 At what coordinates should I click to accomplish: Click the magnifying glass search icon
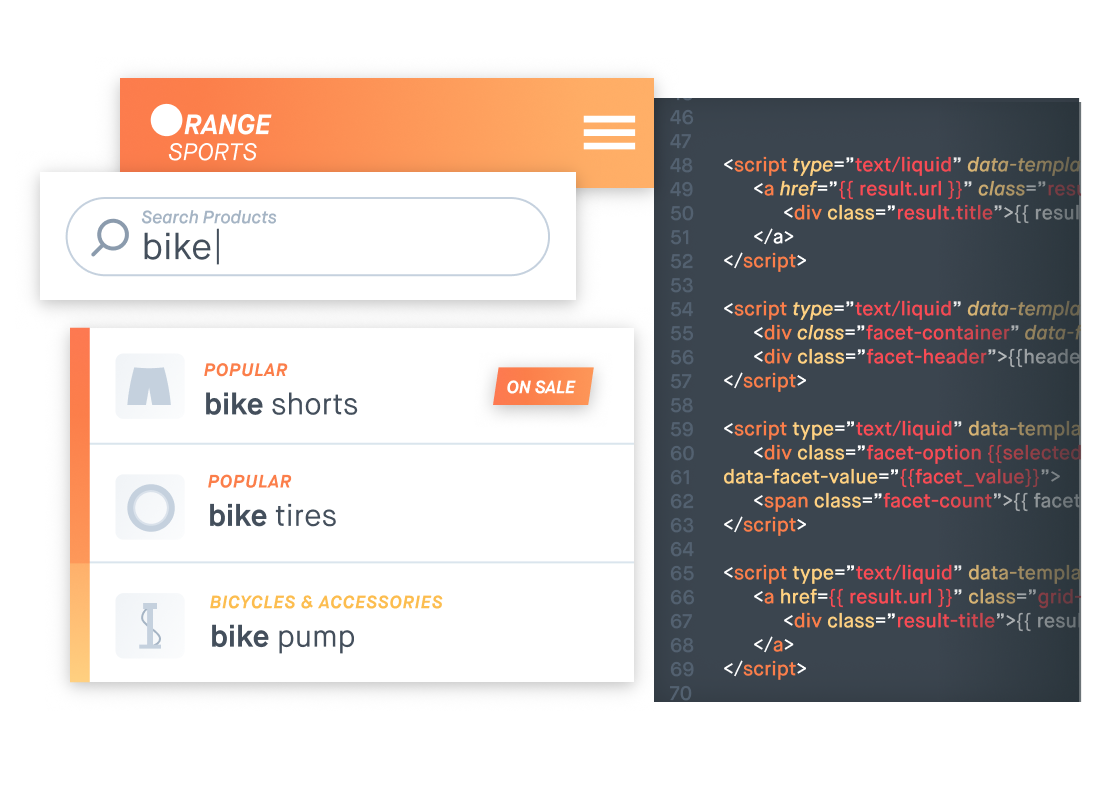click(x=110, y=237)
